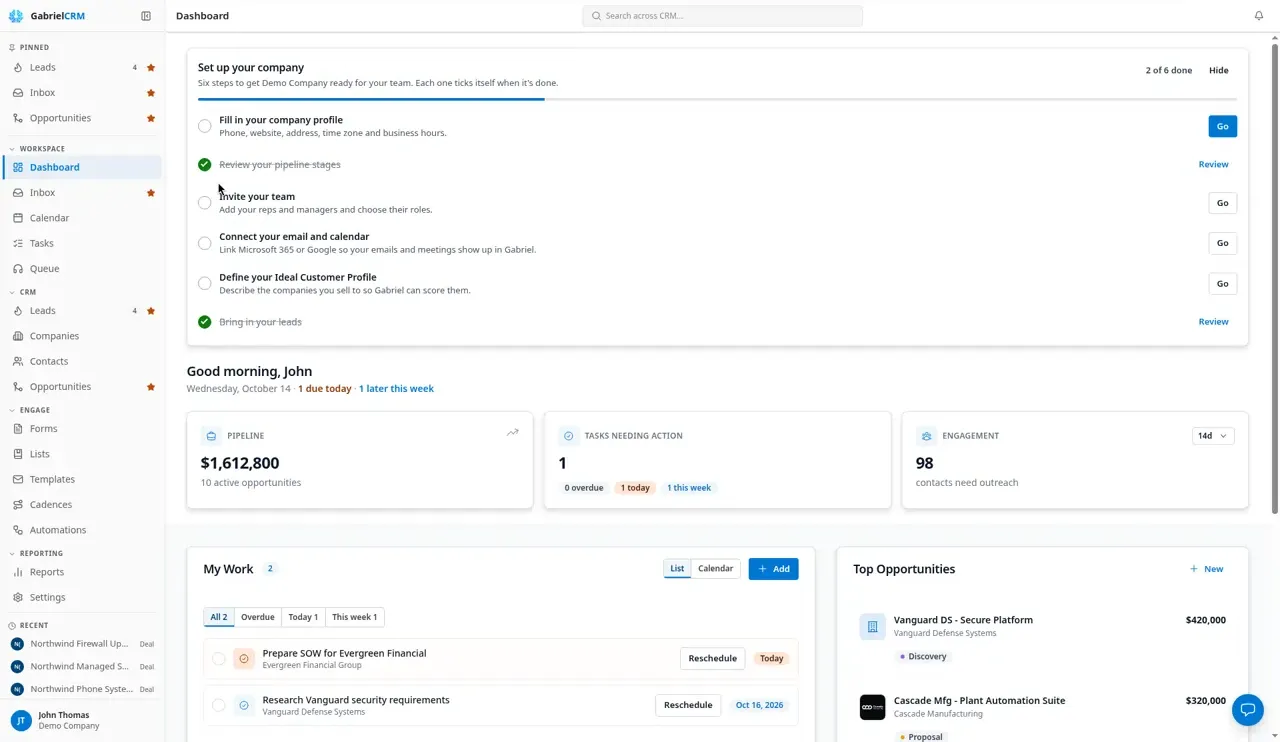Open Tasks from the sidebar

80,243
